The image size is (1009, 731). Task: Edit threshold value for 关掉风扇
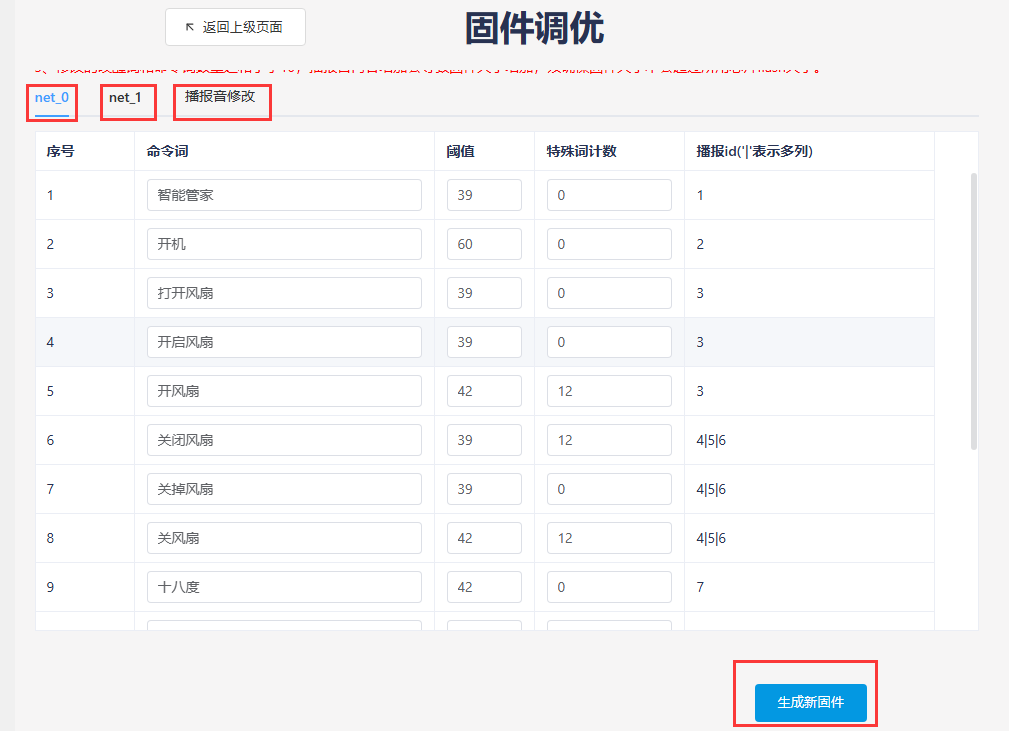484,489
